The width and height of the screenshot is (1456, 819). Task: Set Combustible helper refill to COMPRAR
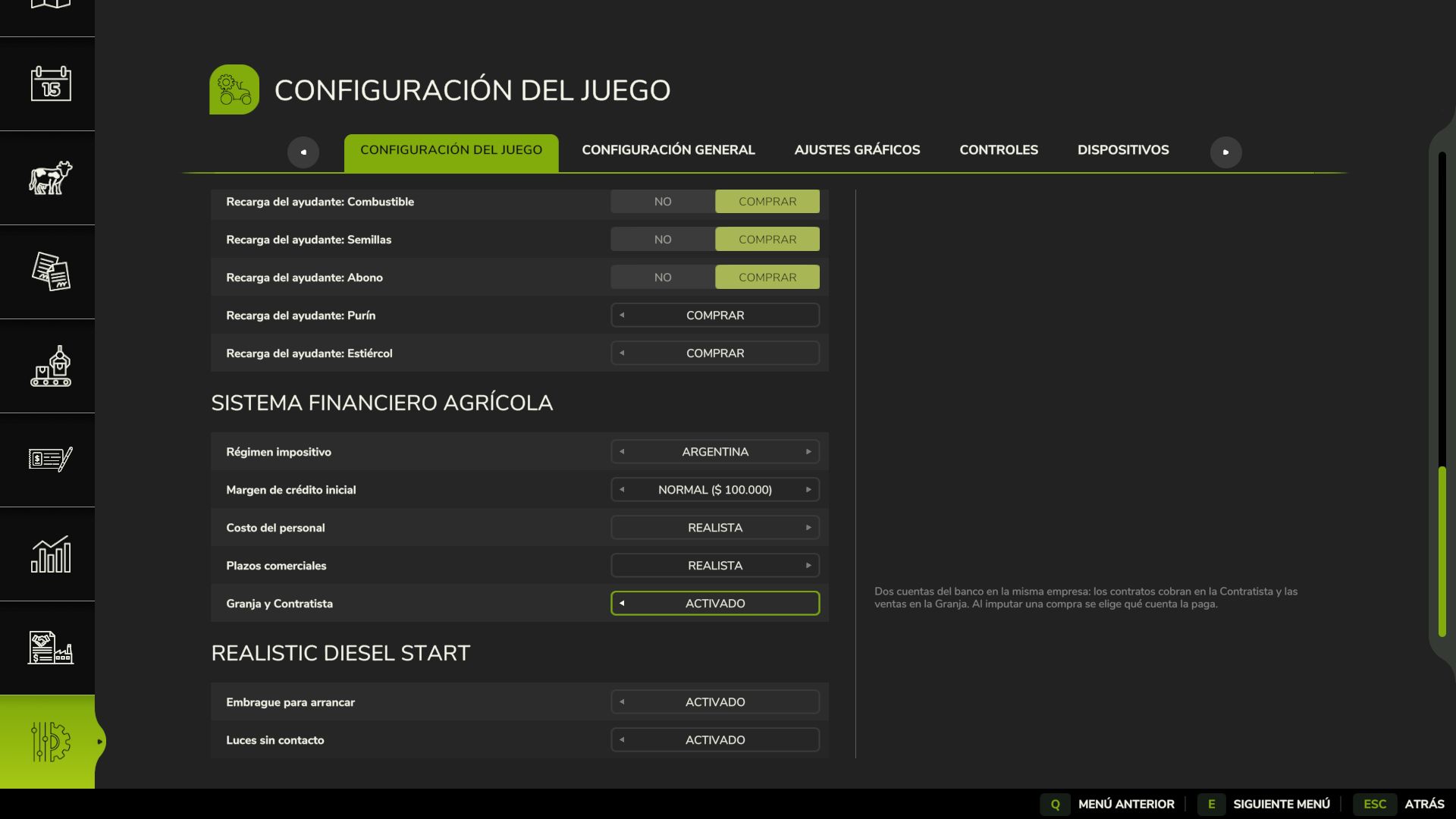pos(767,201)
